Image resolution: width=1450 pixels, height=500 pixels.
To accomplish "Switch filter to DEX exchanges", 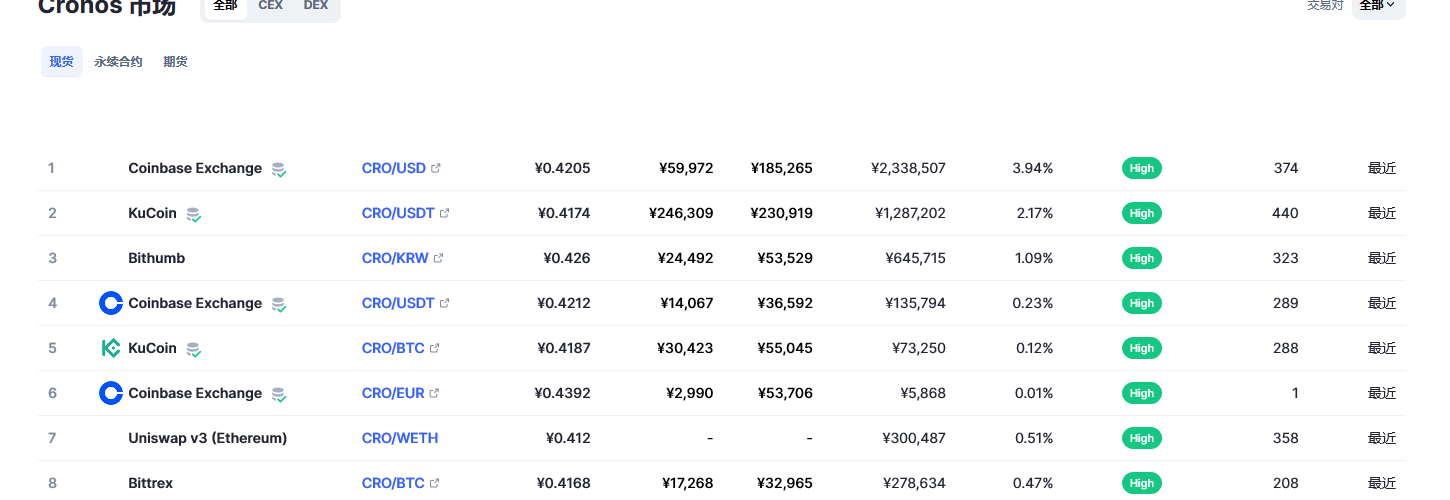I will click(x=316, y=6).
